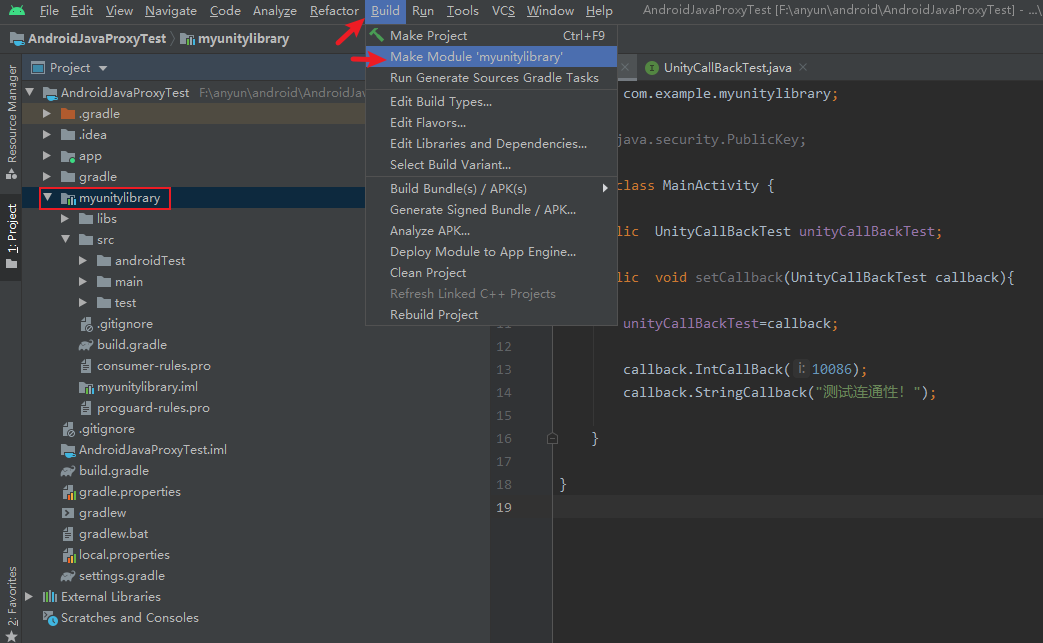The width and height of the screenshot is (1043, 643).
Task: Expand the androidTest folder
Action: 82,261
